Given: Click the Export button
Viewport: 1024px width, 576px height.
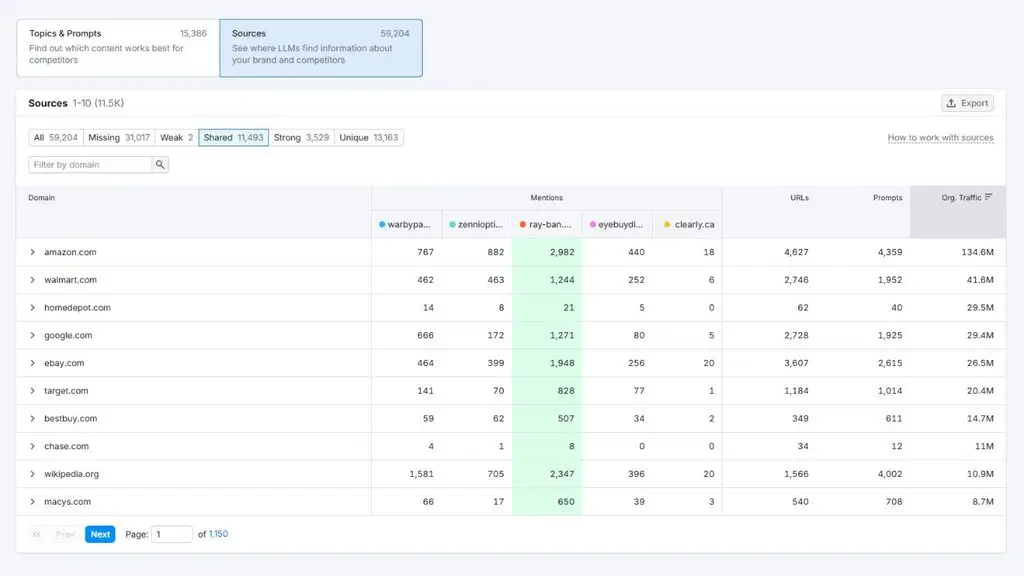Looking at the screenshot, I should 967,103.
